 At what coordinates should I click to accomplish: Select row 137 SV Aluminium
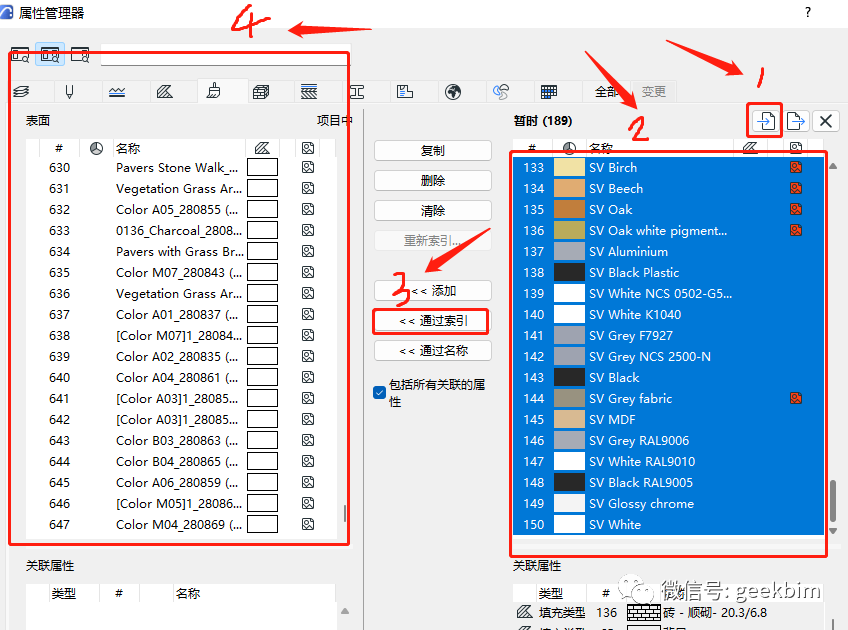tap(668, 251)
